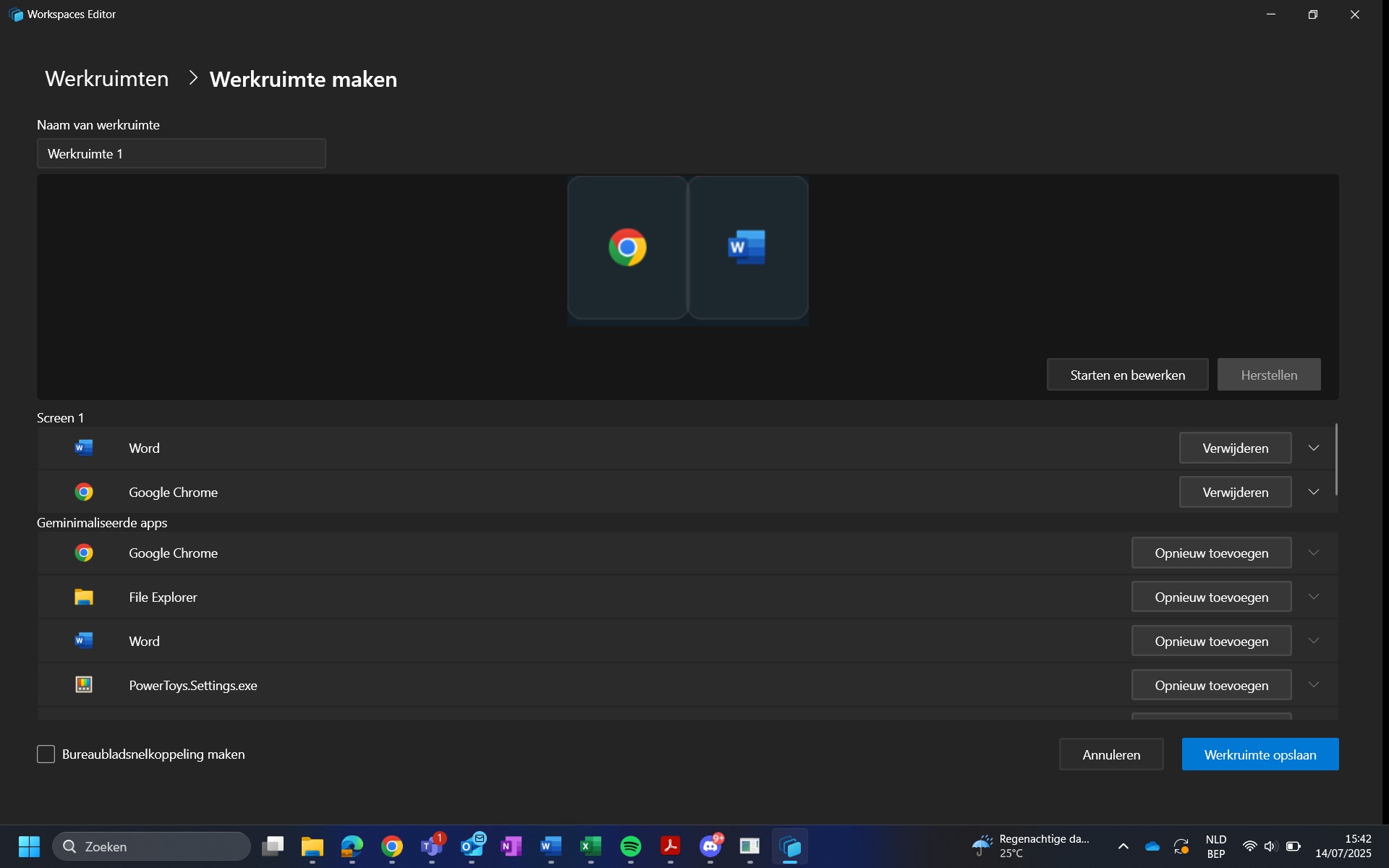
Task: Open Microsoft Teams from the taskbar
Action: [x=432, y=846]
